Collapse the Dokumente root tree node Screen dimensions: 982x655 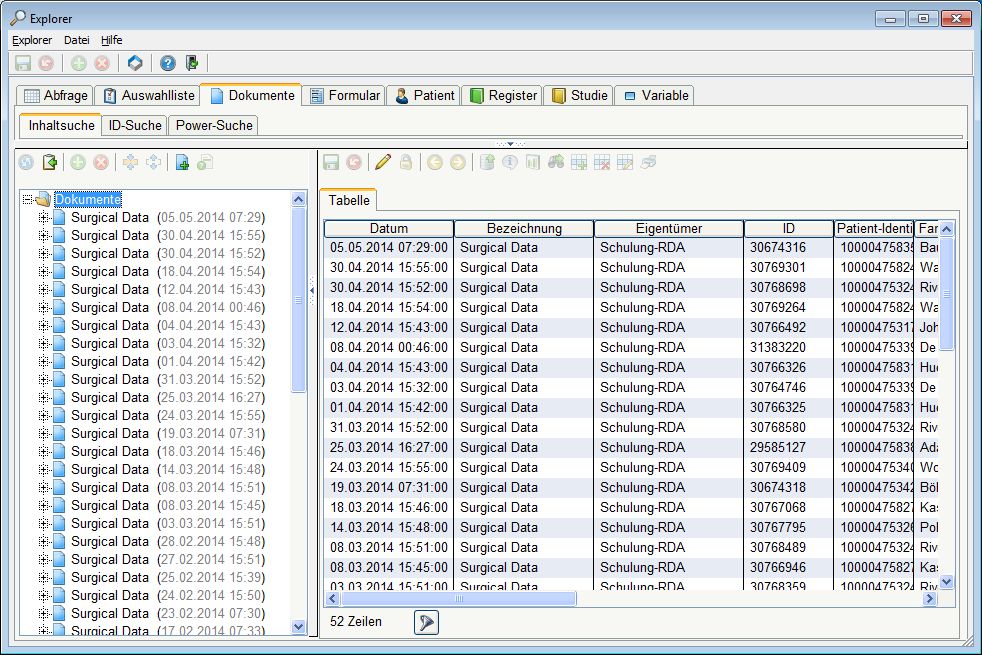click(27, 200)
